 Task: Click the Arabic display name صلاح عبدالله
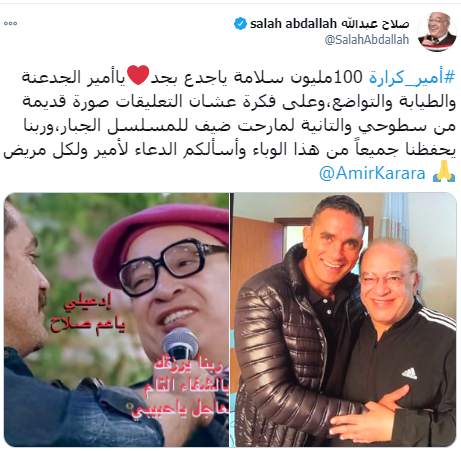point(374,24)
